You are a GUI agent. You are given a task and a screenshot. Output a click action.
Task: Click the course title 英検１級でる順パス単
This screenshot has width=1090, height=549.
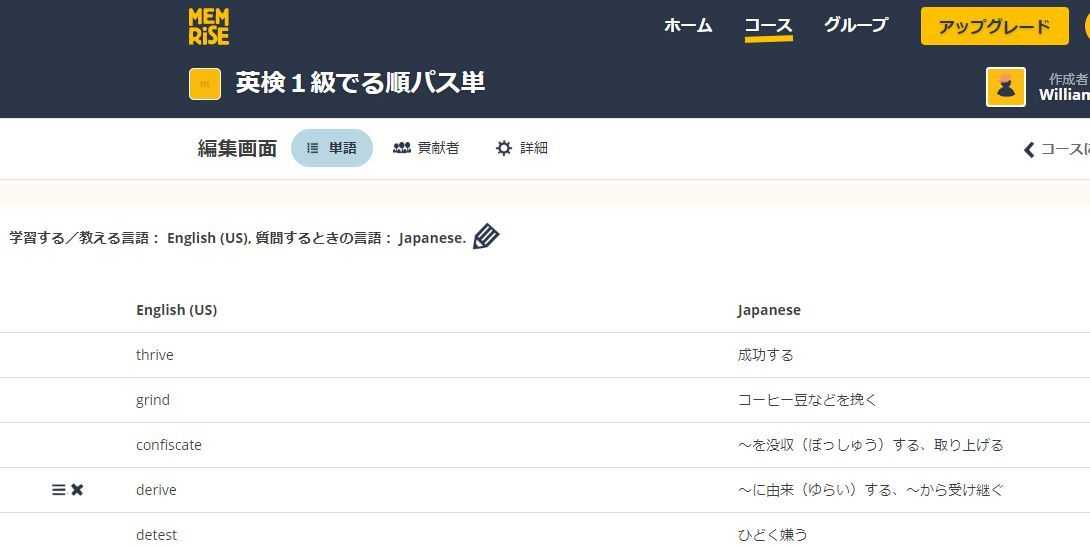[360, 83]
